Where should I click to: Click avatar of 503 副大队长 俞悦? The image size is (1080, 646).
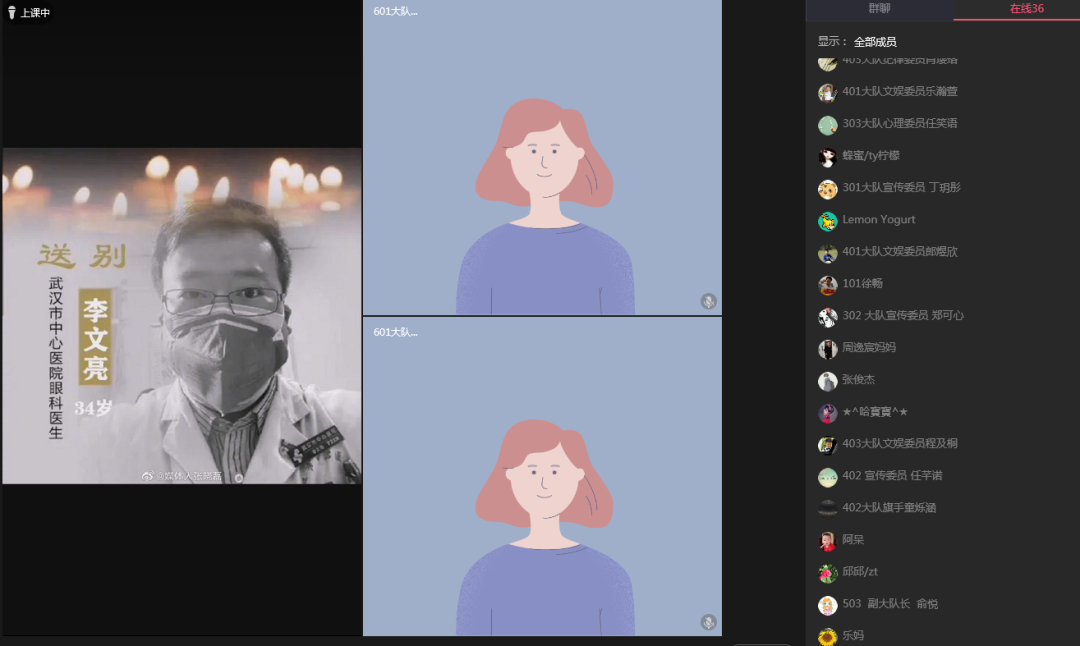coord(827,605)
